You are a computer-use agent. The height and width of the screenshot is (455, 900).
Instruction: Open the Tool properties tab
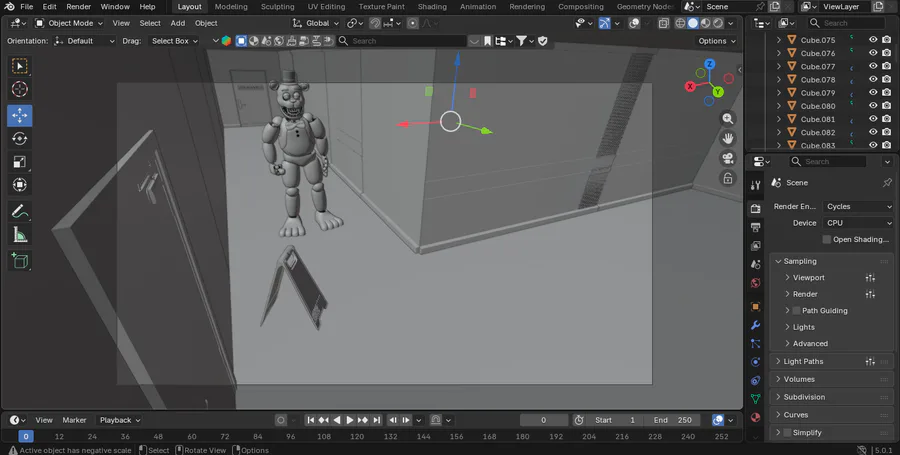[x=755, y=185]
